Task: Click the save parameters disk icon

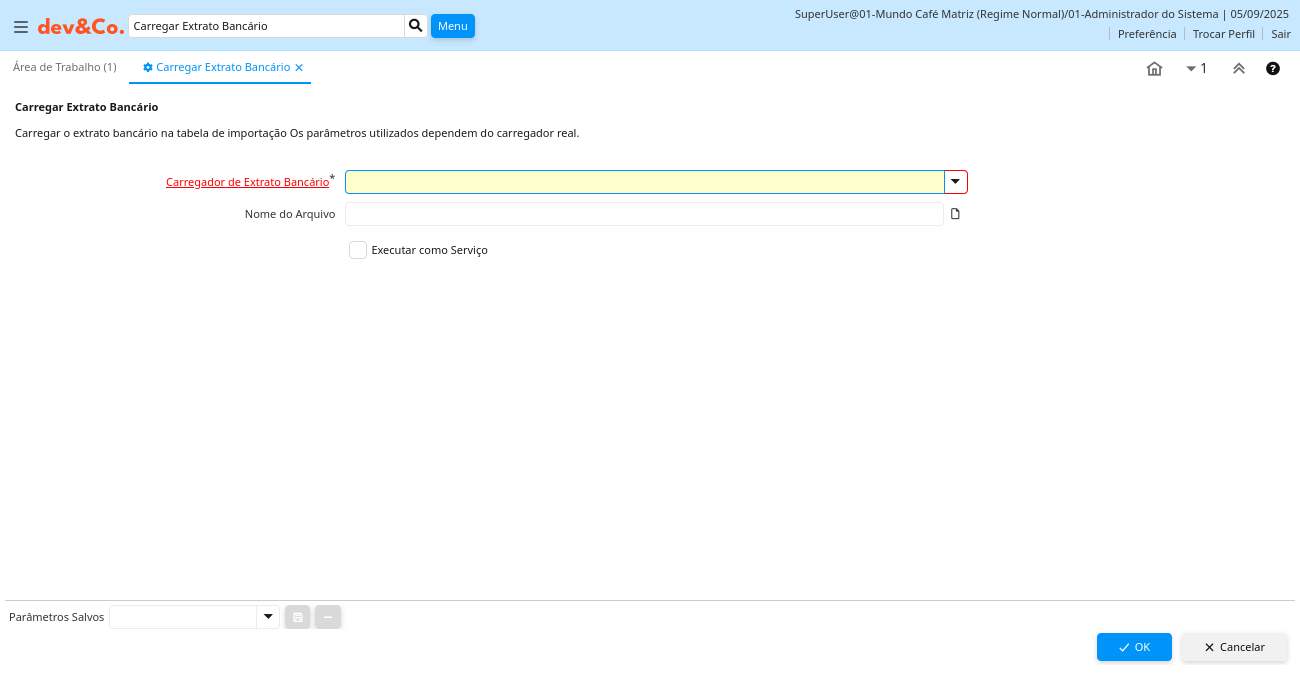Action: click(x=298, y=618)
